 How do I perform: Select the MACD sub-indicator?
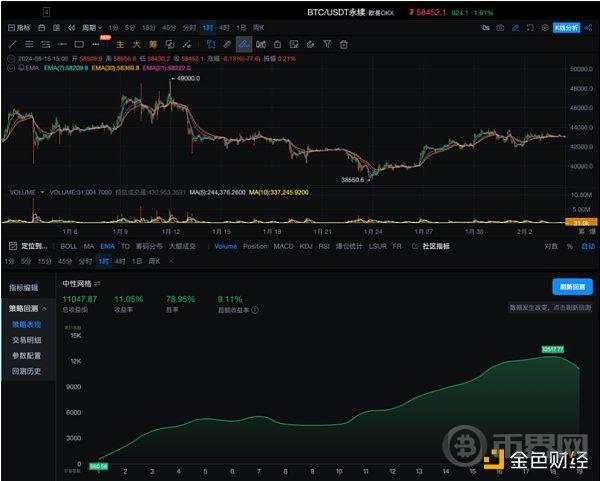pos(284,246)
